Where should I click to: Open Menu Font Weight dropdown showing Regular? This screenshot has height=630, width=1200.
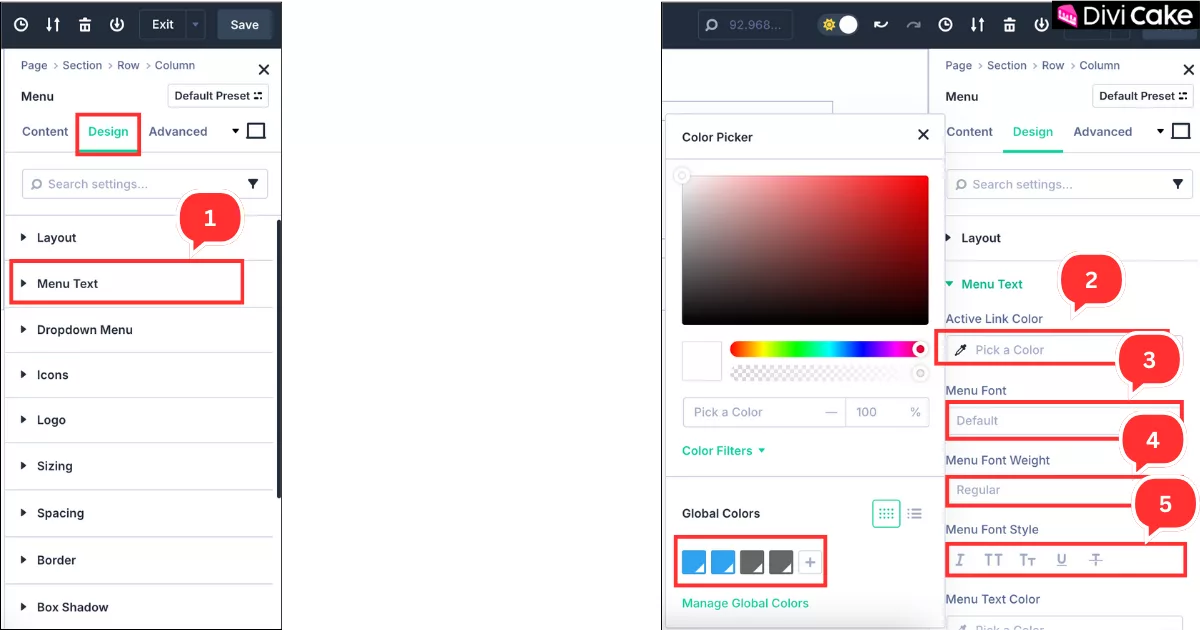pyautogui.click(x=1064, y=490)
